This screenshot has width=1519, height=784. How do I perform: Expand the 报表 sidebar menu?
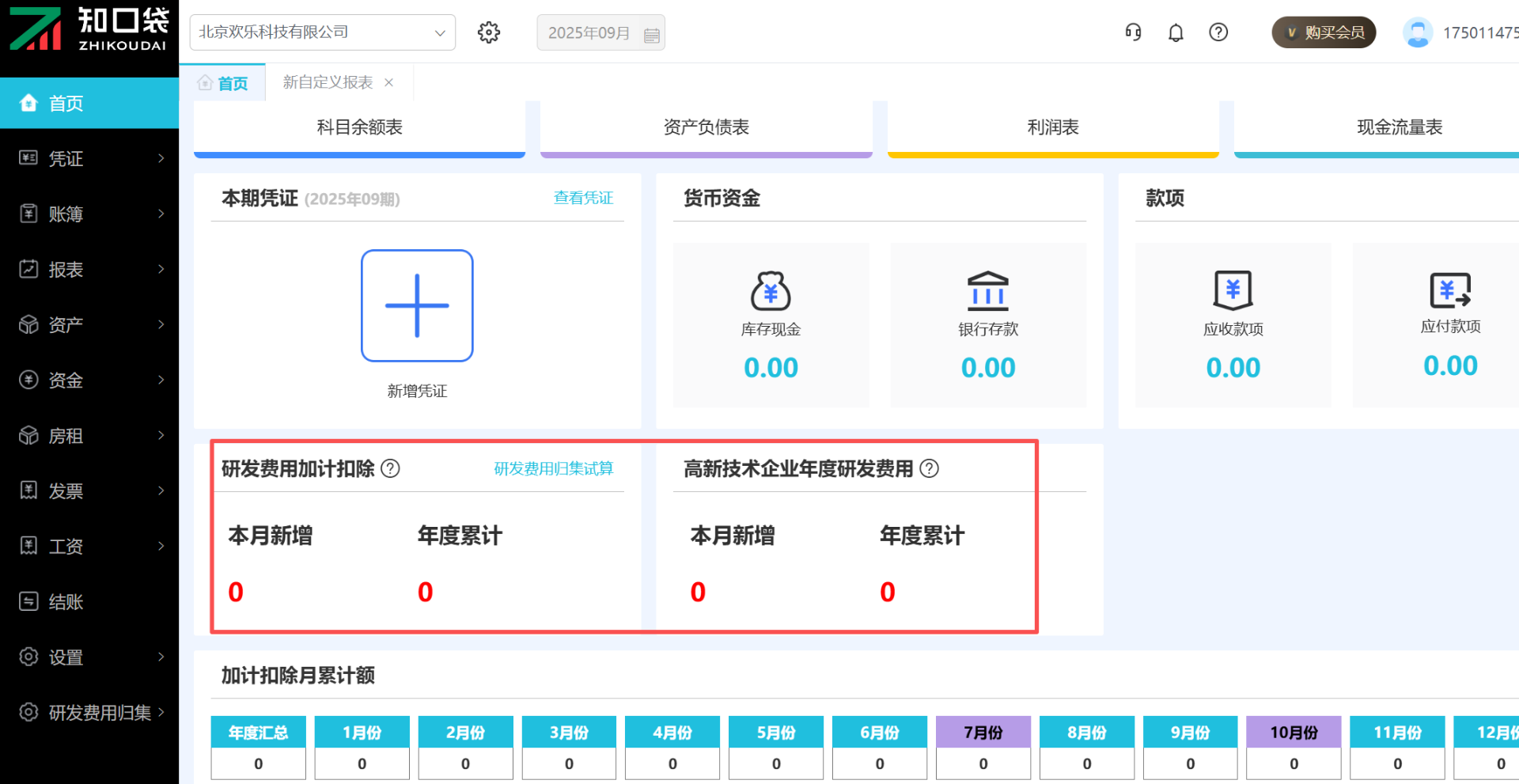click(x=89, y=269)
